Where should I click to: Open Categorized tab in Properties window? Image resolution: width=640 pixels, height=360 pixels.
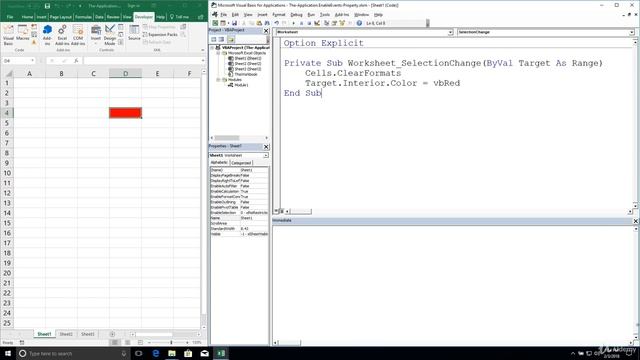point(241,163)
